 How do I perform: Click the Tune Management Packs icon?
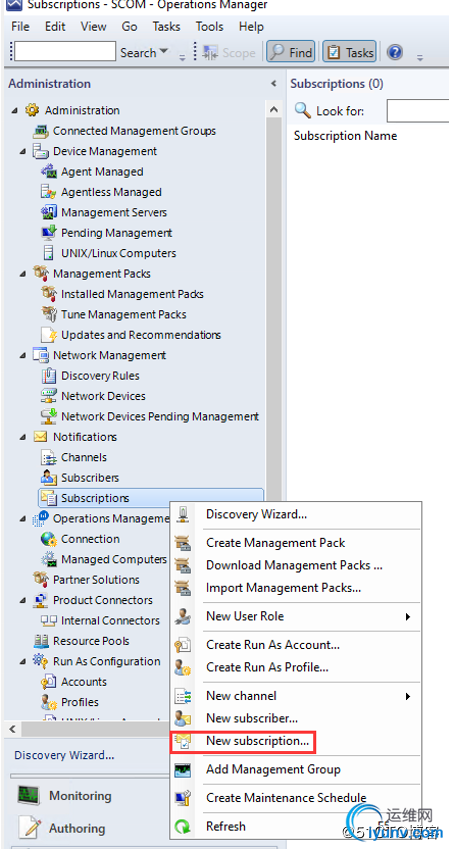[x=48, y=315]
